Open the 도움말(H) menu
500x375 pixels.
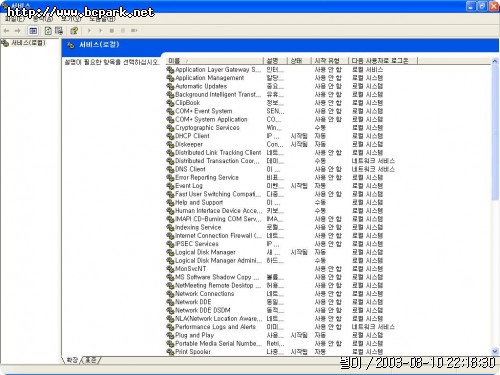click(102, 19)
